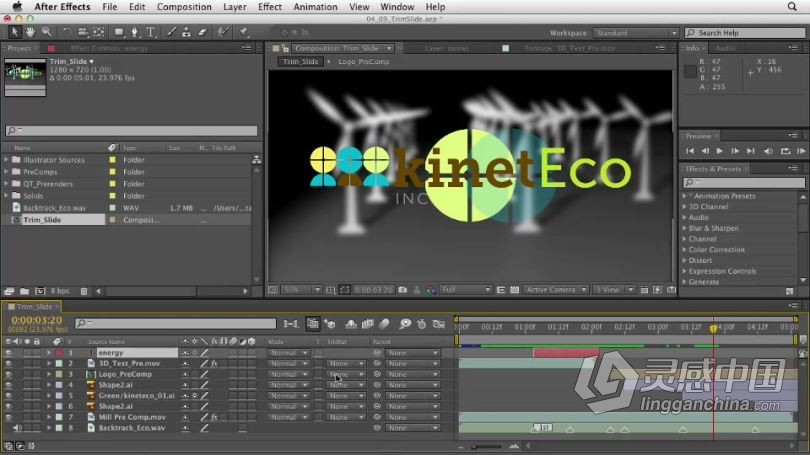810x455 pixels.
Task: Select the Zoom magnifier tool
Action: [x=46, y=32]
